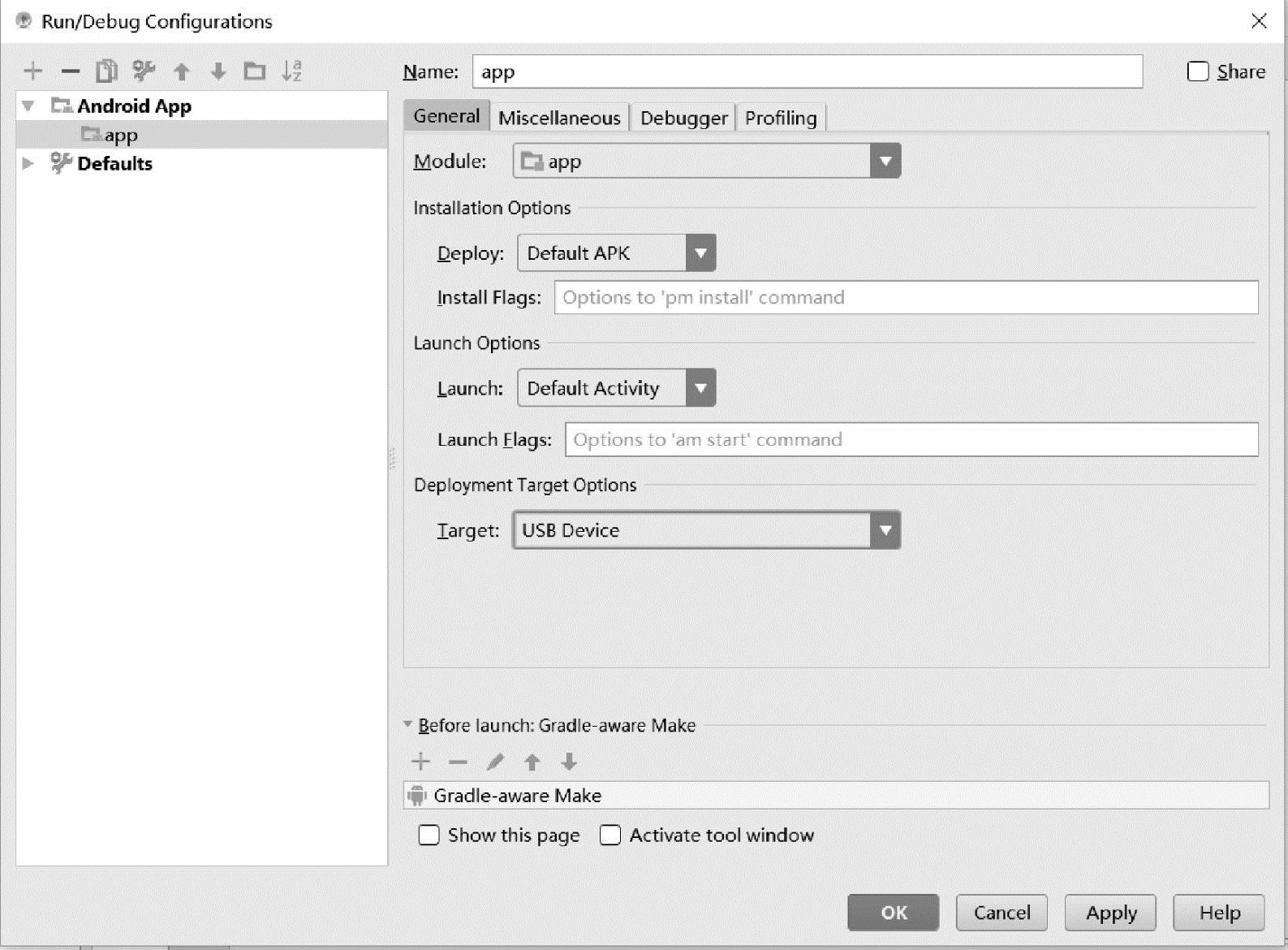This screenshot has height=950, width=1288.
Task: Enable Activate tool window checkbox
Action: point(610,836)
